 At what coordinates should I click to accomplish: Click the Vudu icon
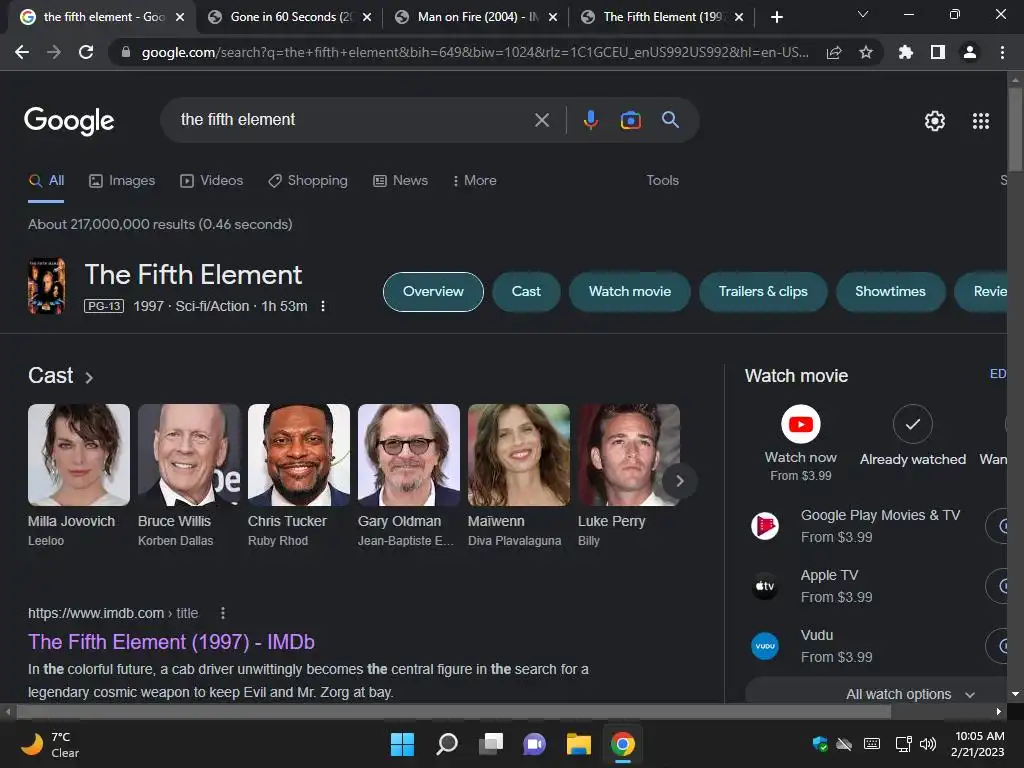[765, 646]
